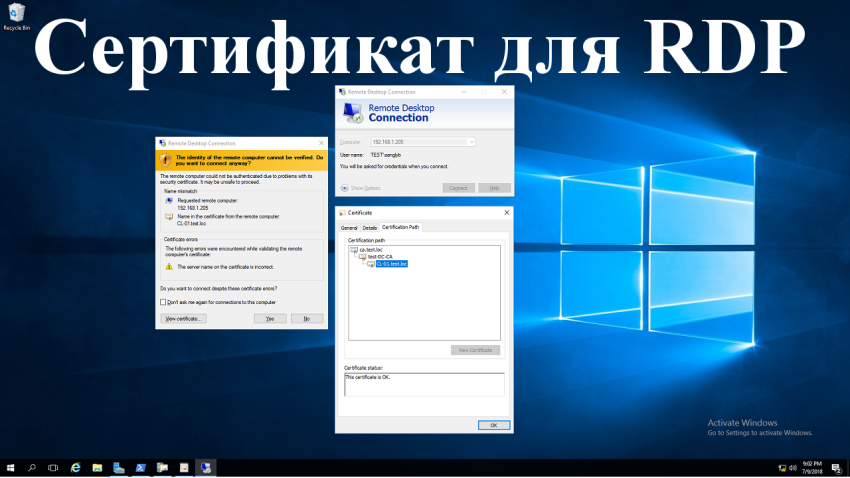Open File Explorer from the taskbar
The width and height of the screenshot is (850, 478).
coord(97,468)
